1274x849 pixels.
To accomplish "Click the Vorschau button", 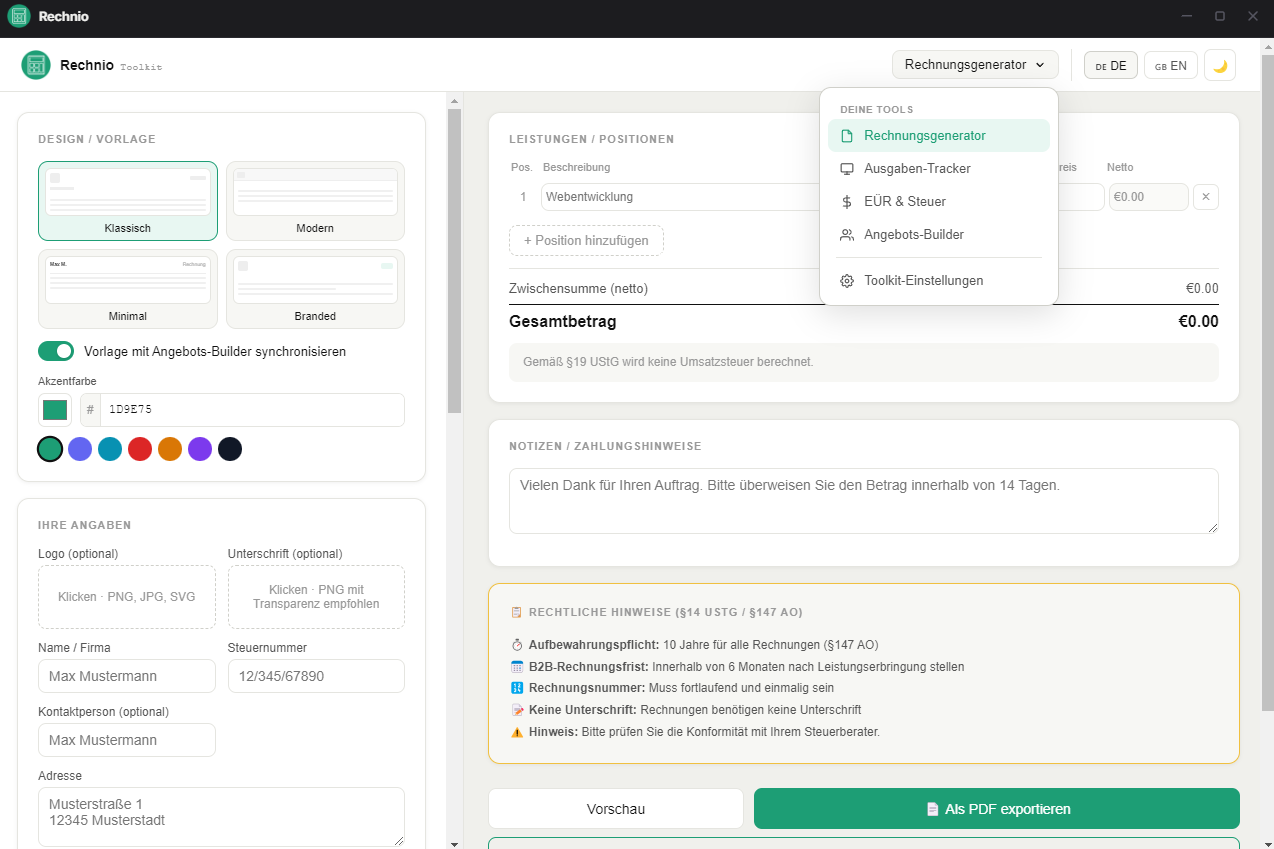I will point(616,809).
